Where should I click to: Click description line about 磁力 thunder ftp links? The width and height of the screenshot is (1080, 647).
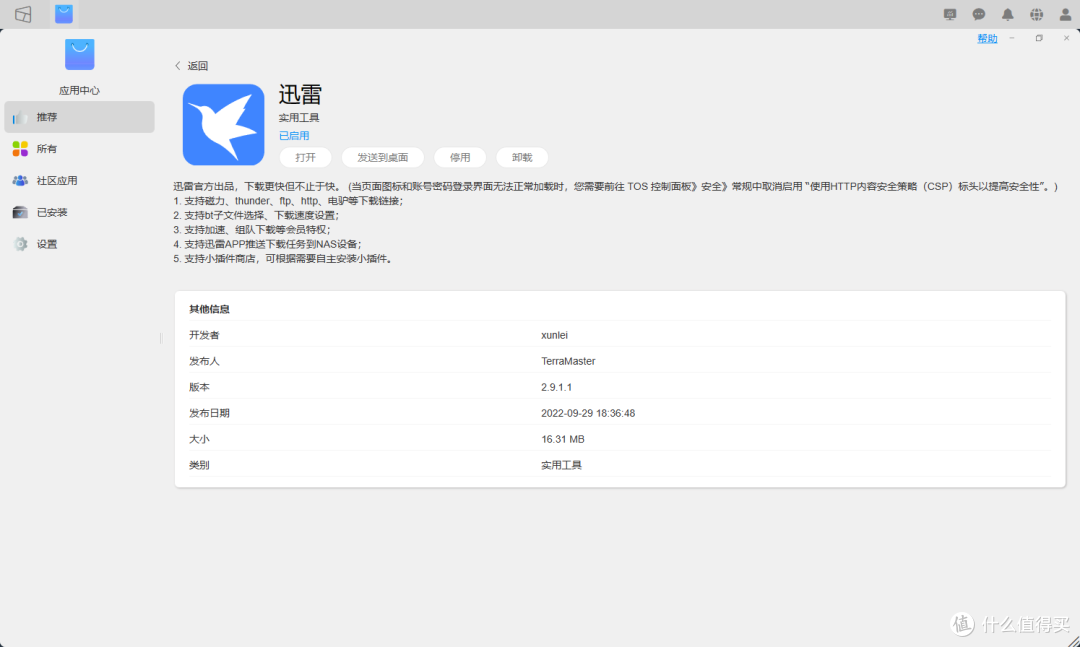click(288, 201)
